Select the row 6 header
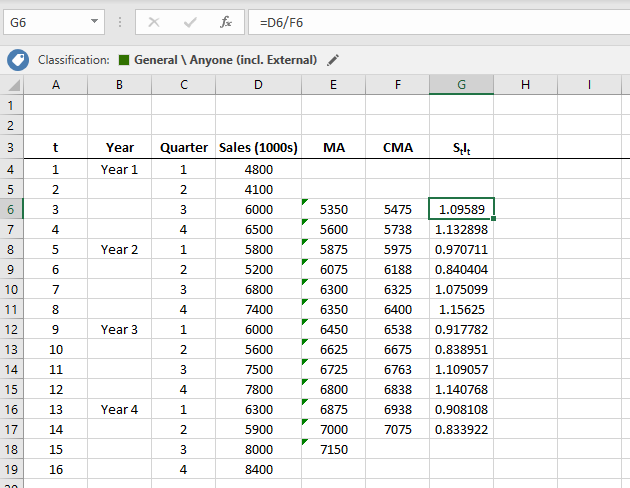 coord(12,209)
